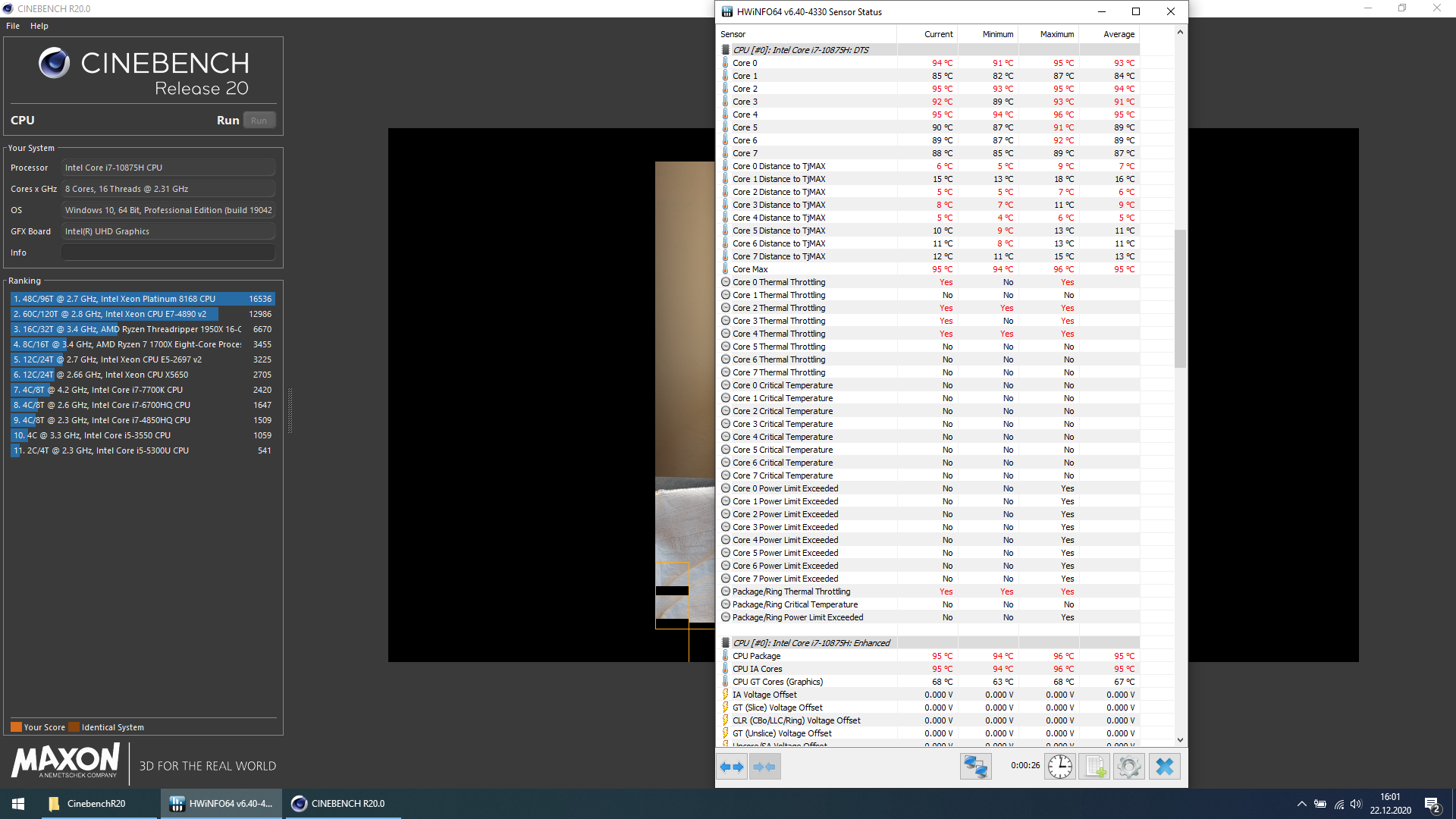This screenshot has width=1456, height=819.
Task: Open notification center with 2 alerts
Action: (1432, 804)
